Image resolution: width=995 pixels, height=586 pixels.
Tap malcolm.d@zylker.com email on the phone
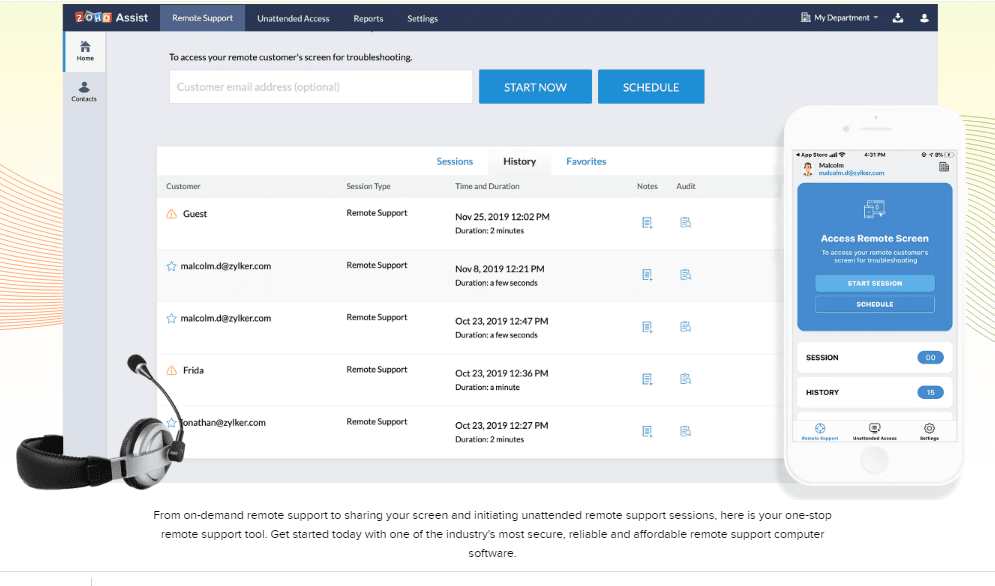coord(851,173)
